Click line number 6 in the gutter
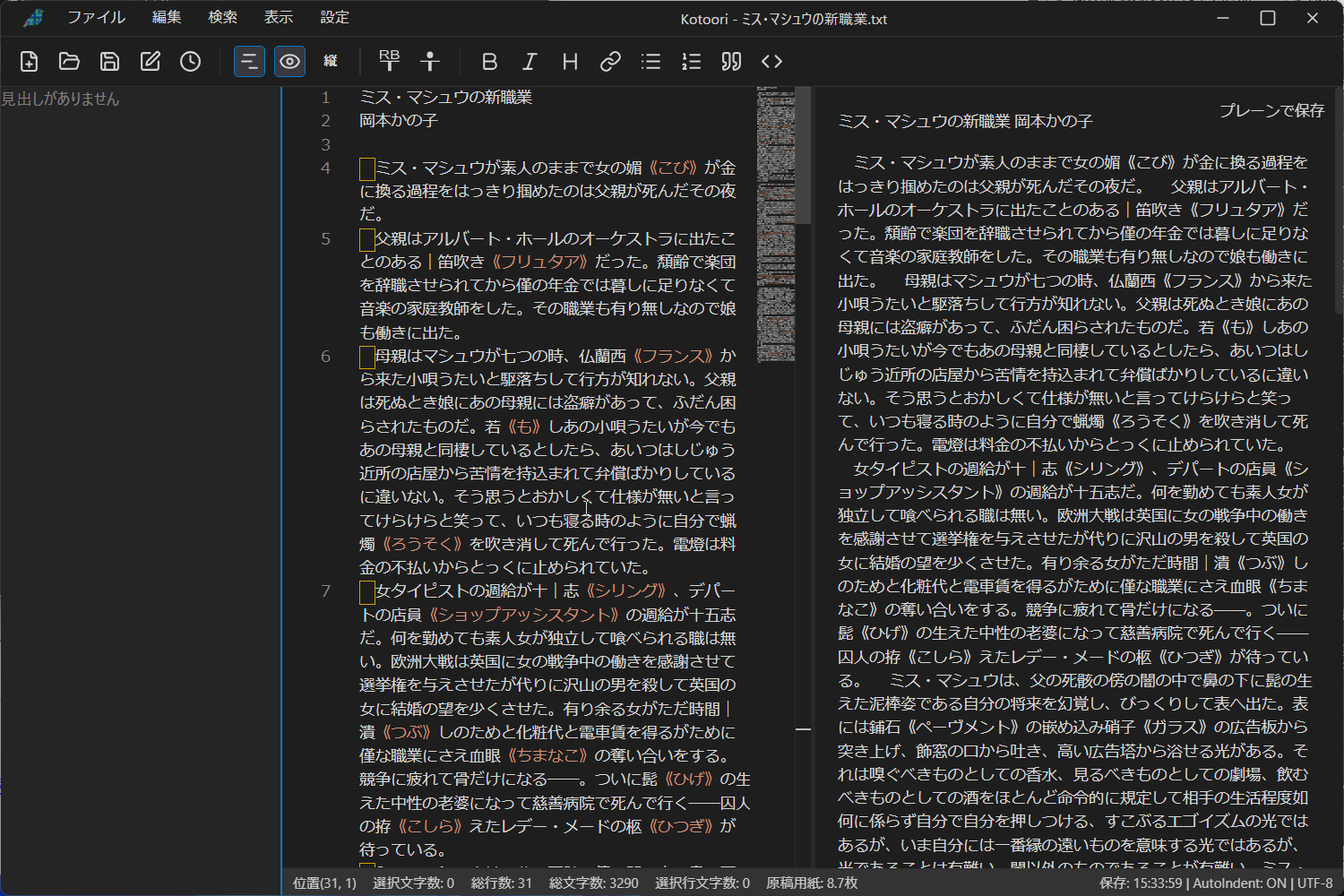 coord(325,357)
